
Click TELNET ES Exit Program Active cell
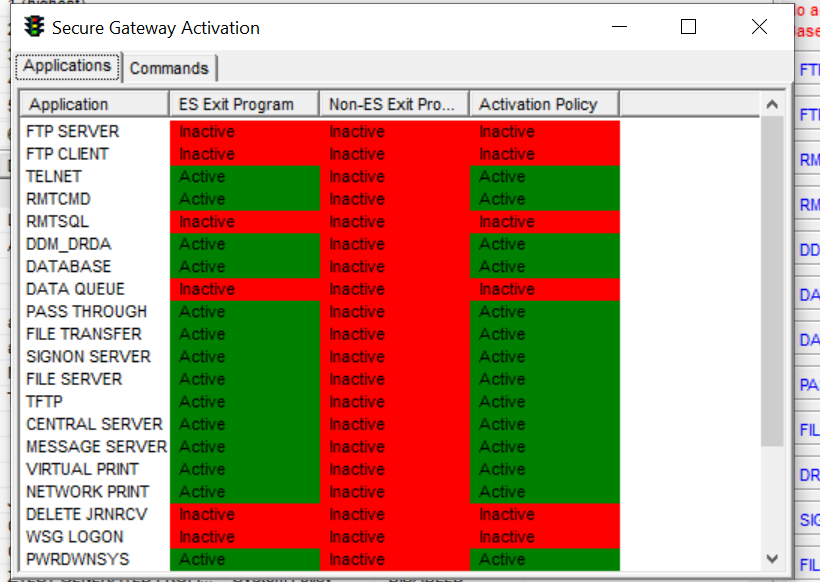coord(245,177)
